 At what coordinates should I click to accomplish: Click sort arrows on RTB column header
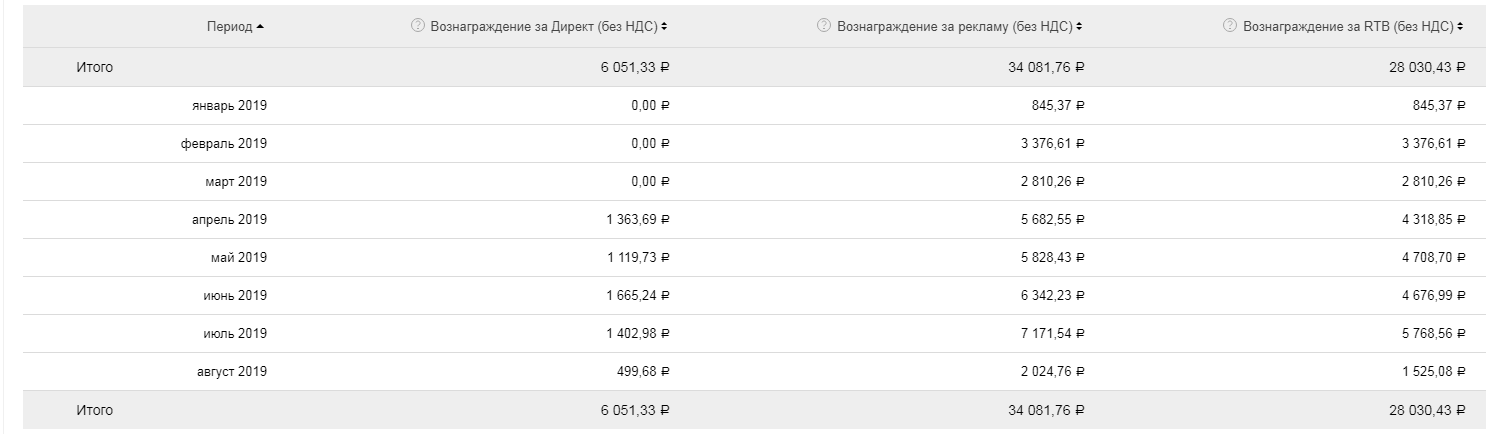1462,25
